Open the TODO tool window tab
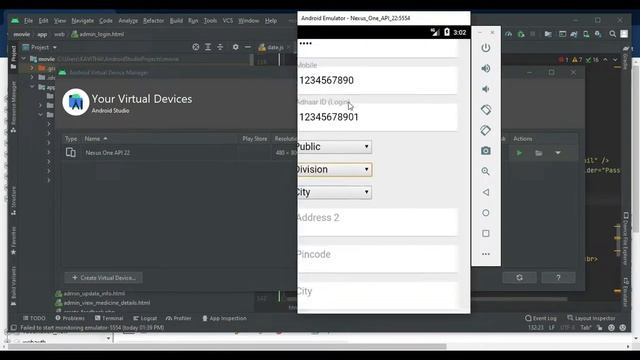Screen dimensions: 640x360 coord(34,318)
